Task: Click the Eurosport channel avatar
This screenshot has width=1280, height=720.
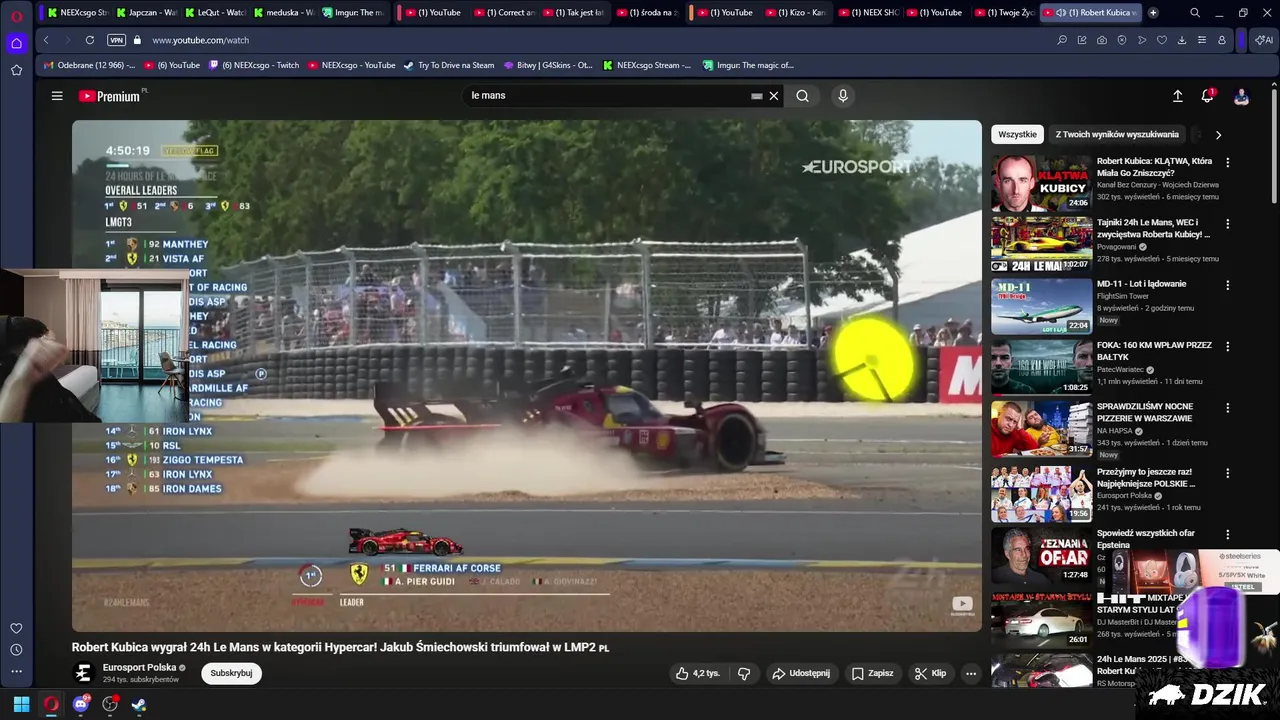Action: tap(84, 673)
